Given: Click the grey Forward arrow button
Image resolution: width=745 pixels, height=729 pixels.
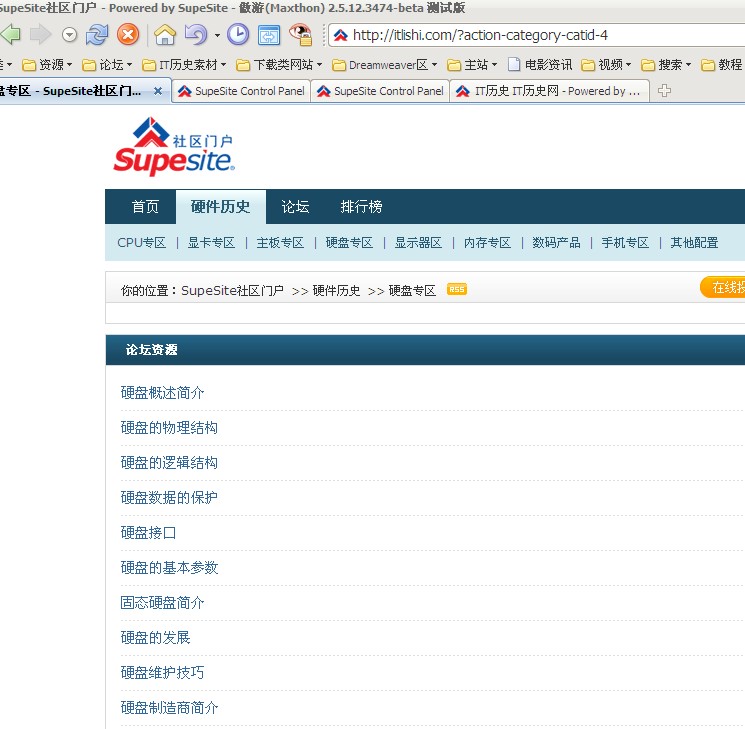Looking at the screenshot, I should (40, 35).
